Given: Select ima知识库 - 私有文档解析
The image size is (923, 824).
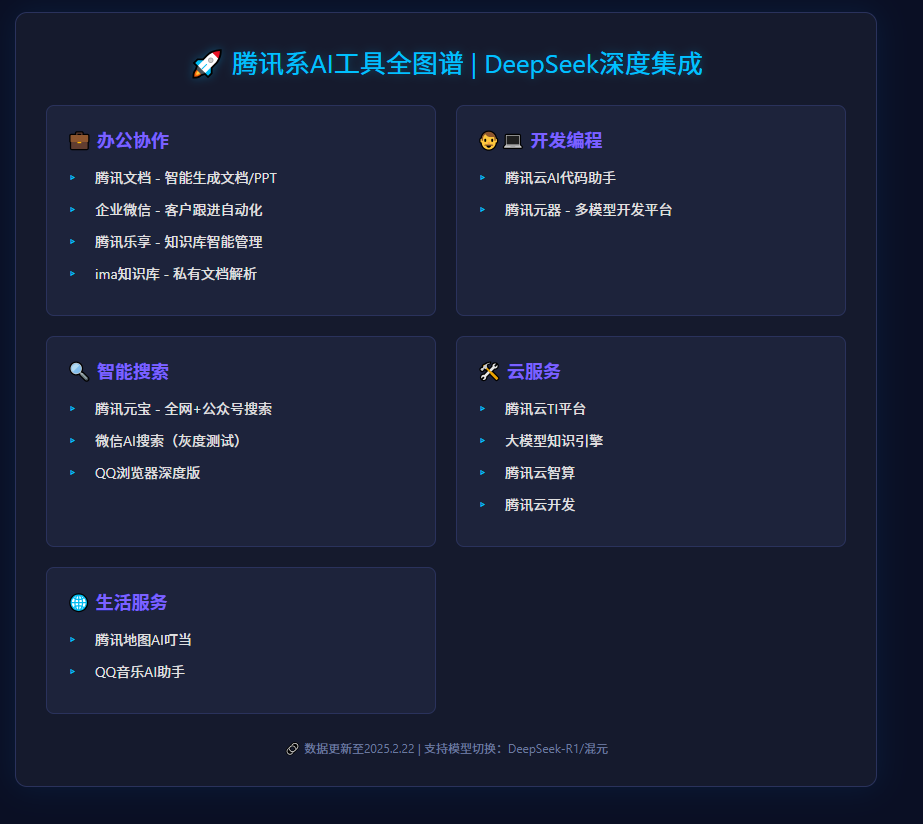Looking at the screenshot, I should [176, 274].
